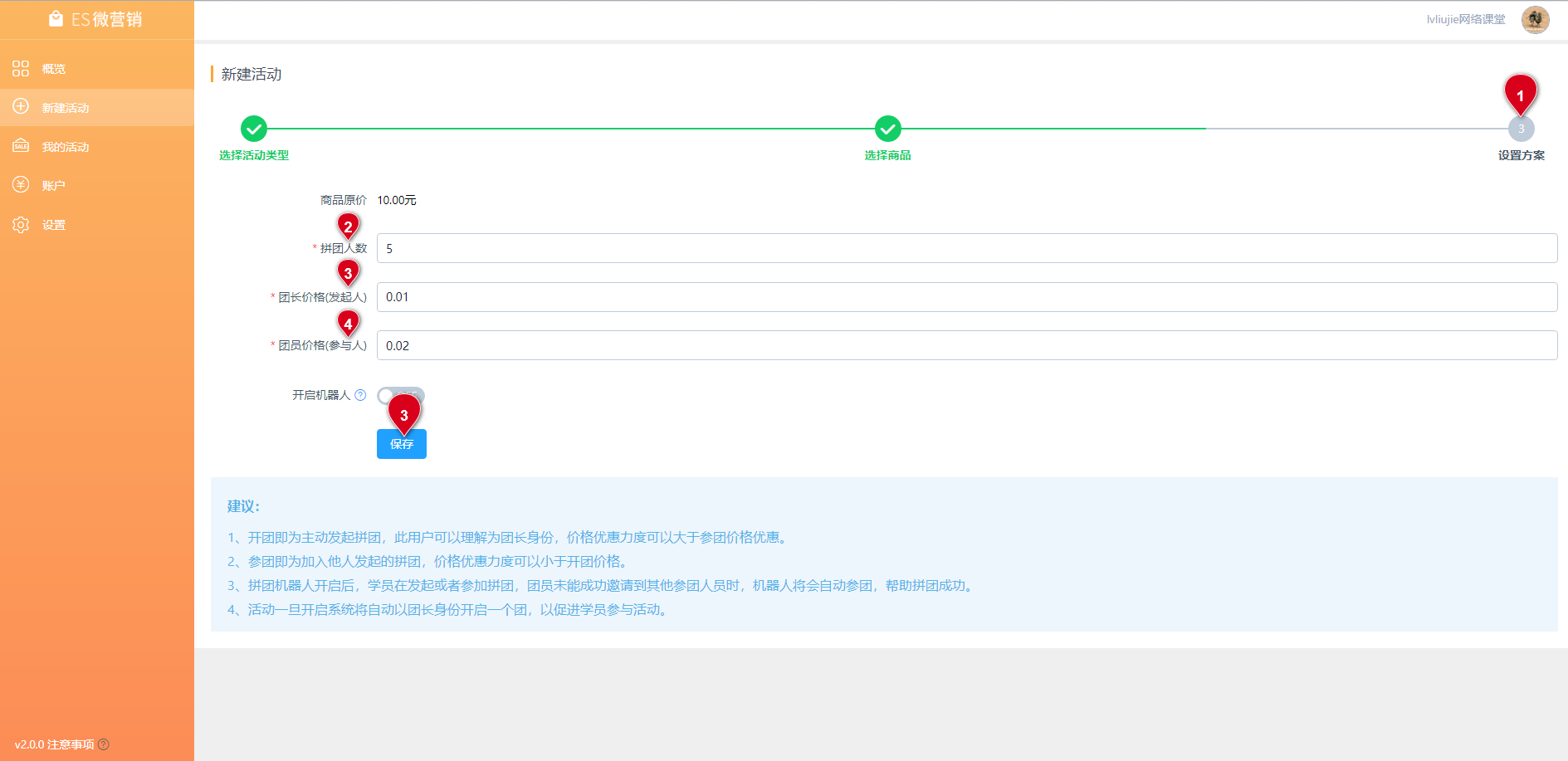
Task: Click the user avatar in top right
Action: click(1535, 19)
